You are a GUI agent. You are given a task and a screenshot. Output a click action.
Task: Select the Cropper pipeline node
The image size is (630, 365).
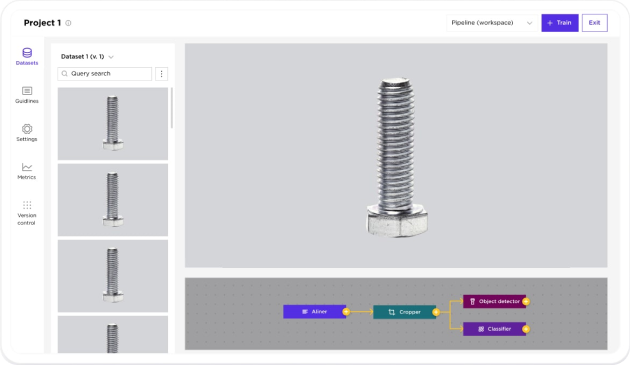(404, 312)
